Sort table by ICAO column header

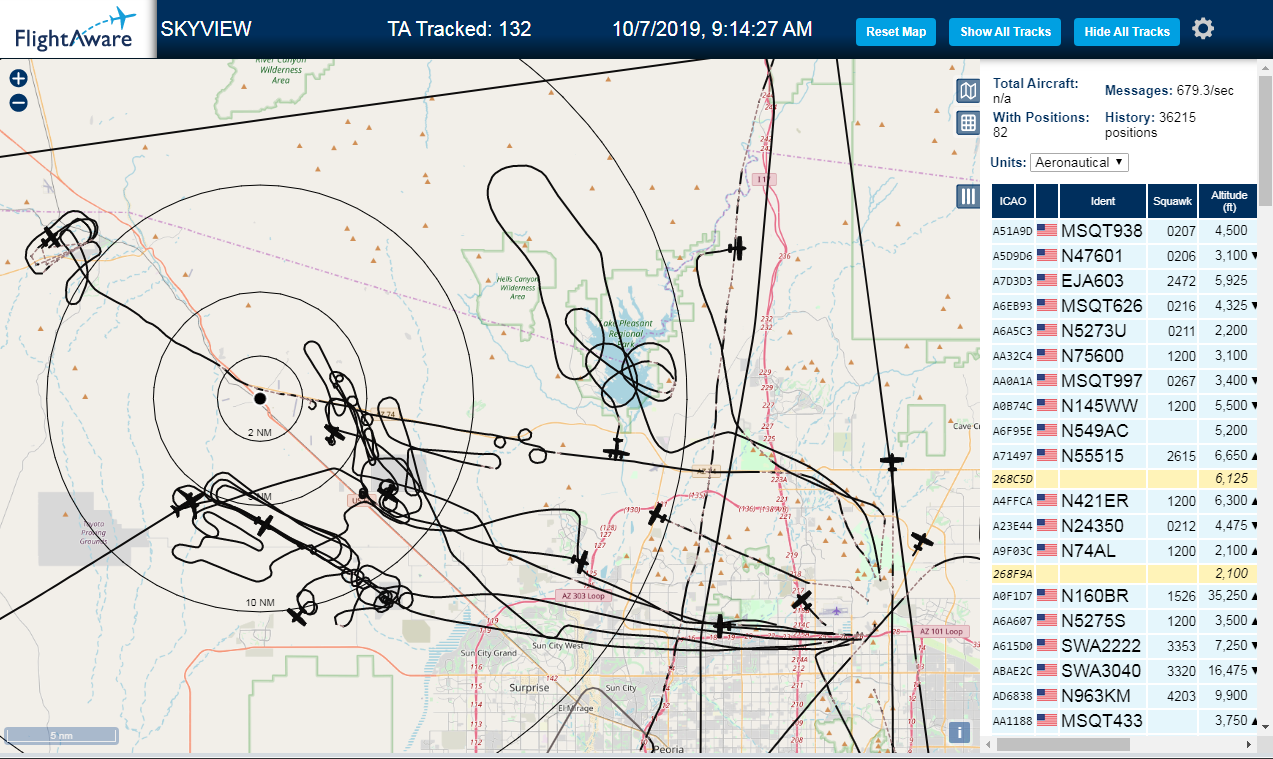pos(1013,201)
